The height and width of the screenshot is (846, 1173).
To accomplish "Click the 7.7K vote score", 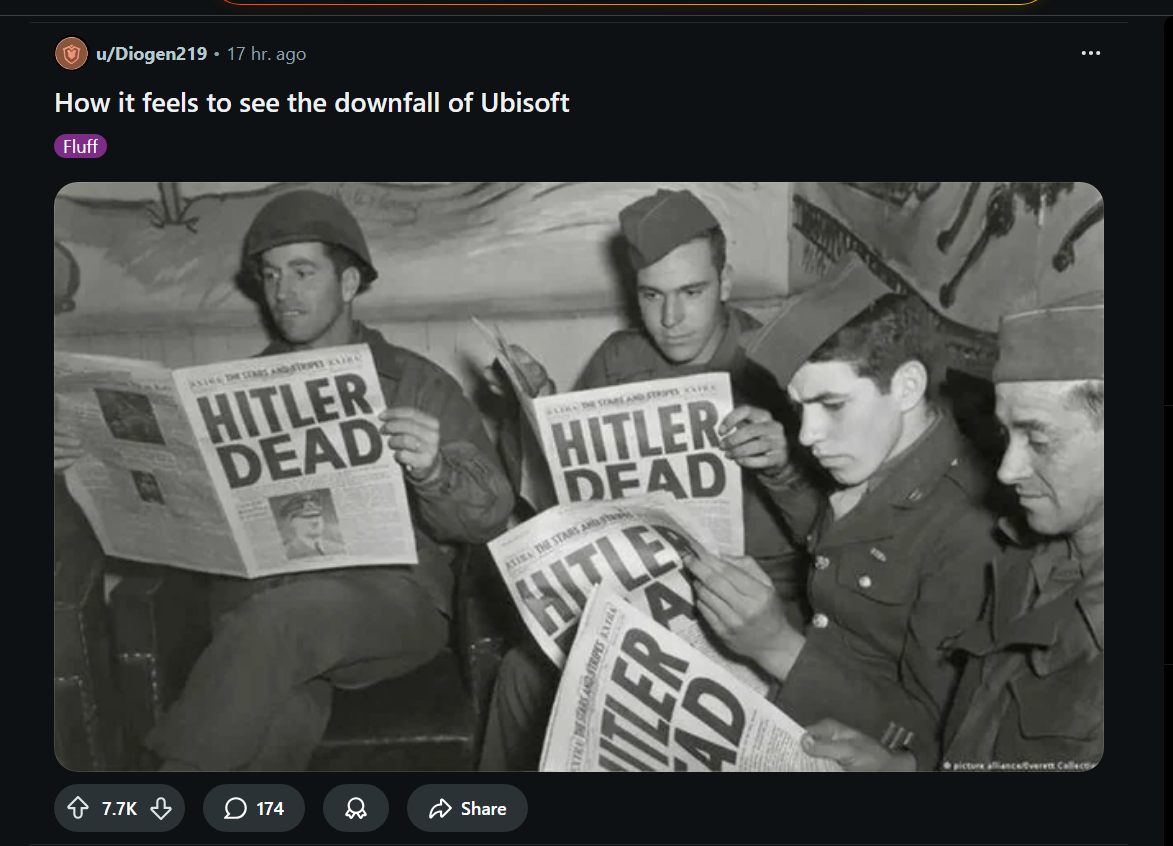I will [x=119, y=809].
